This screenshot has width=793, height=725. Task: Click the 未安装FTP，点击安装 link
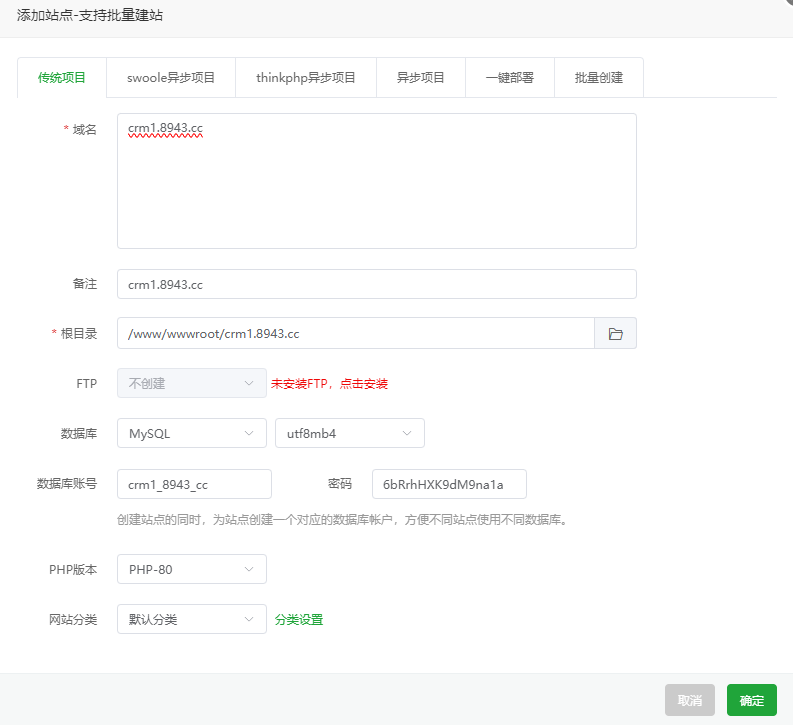click(x=329, y=384)
